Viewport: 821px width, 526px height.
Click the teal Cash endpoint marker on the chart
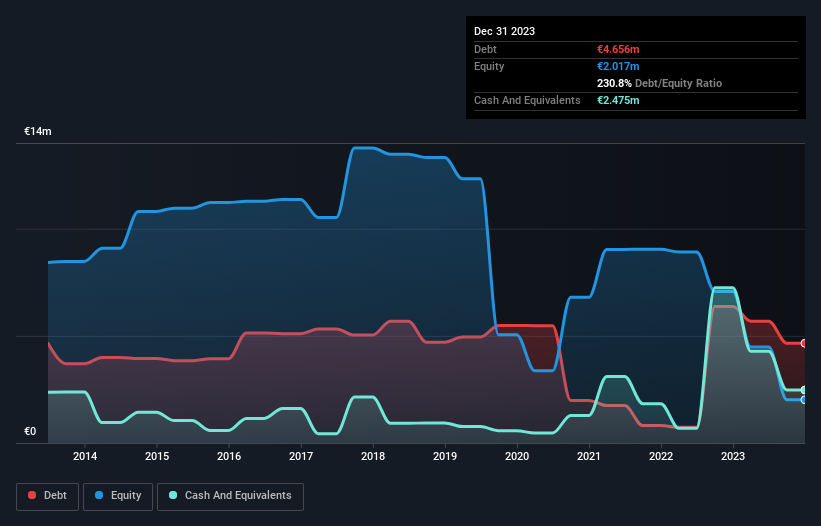point(804,390)
